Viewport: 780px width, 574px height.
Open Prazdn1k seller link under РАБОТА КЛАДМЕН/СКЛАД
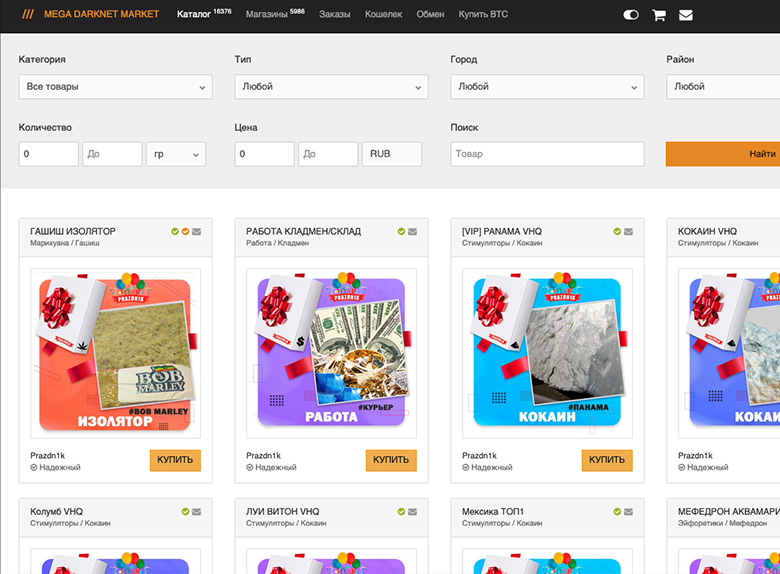click(x=264, y=455)
